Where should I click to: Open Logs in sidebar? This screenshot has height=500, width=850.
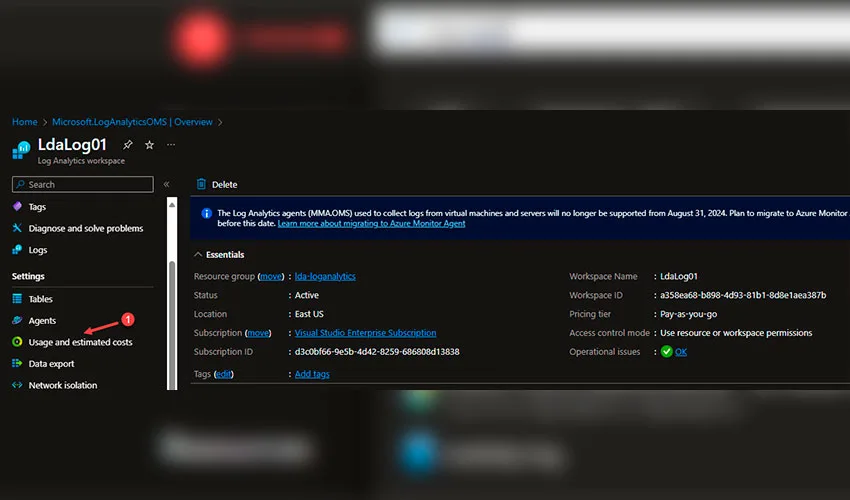pyautogui.click(x=37, y=250)
